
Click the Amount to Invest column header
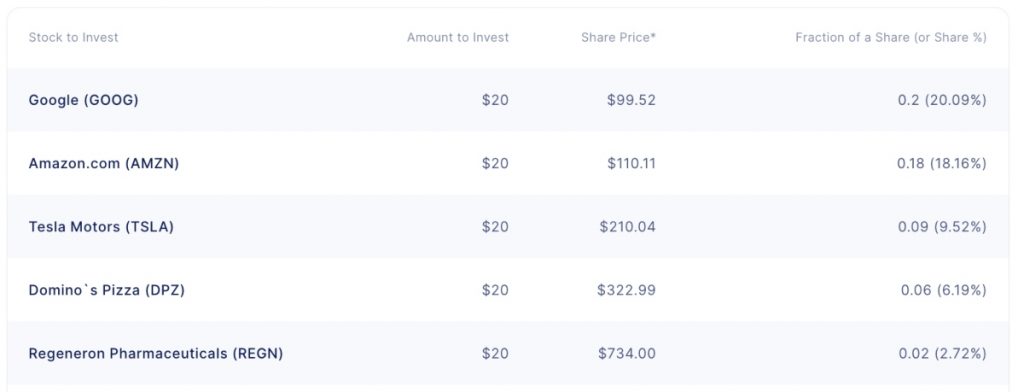click(x=458, y=37)
